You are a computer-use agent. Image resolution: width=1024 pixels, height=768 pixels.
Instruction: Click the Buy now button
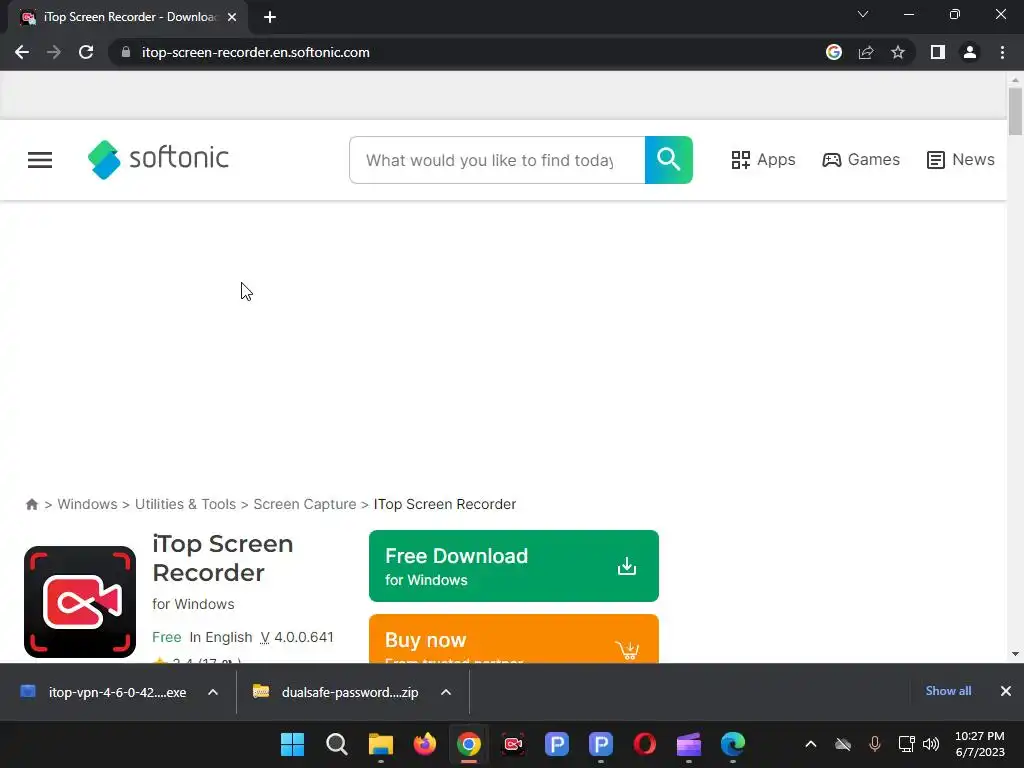coord(514,639)
